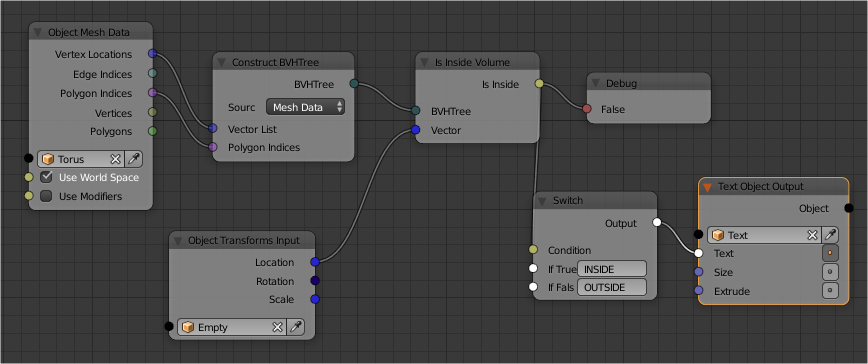Click the Text Object Output title
Screen dimensions: 868x364
coord(761,186)
